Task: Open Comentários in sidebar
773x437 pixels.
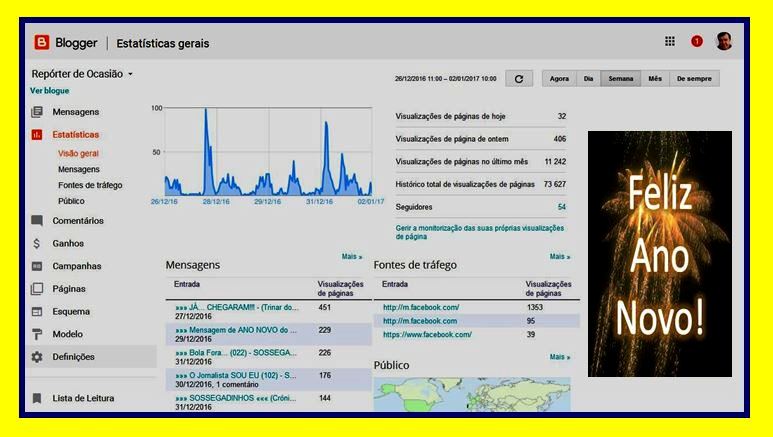Action: [78, 220]
